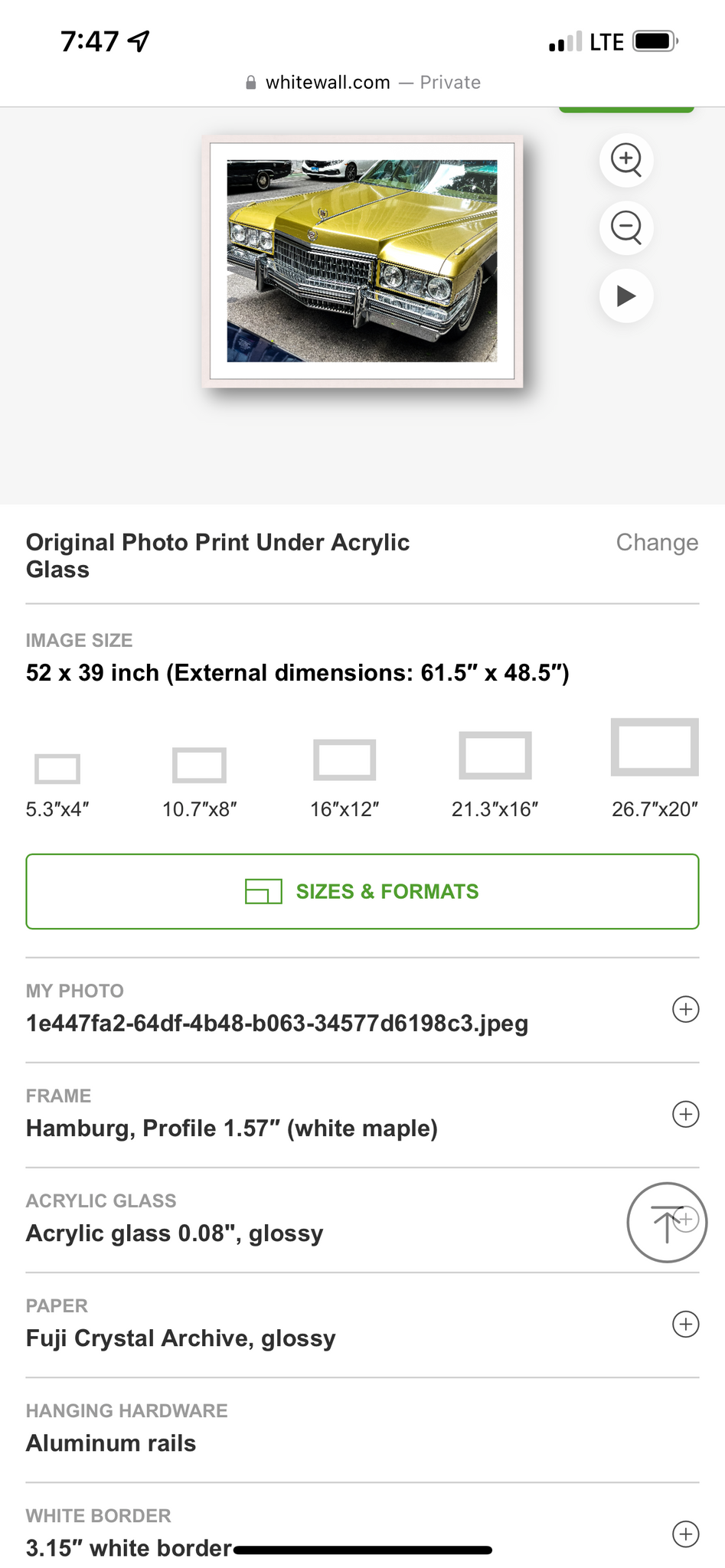Tap the clock in the status bar

[90, 41]
